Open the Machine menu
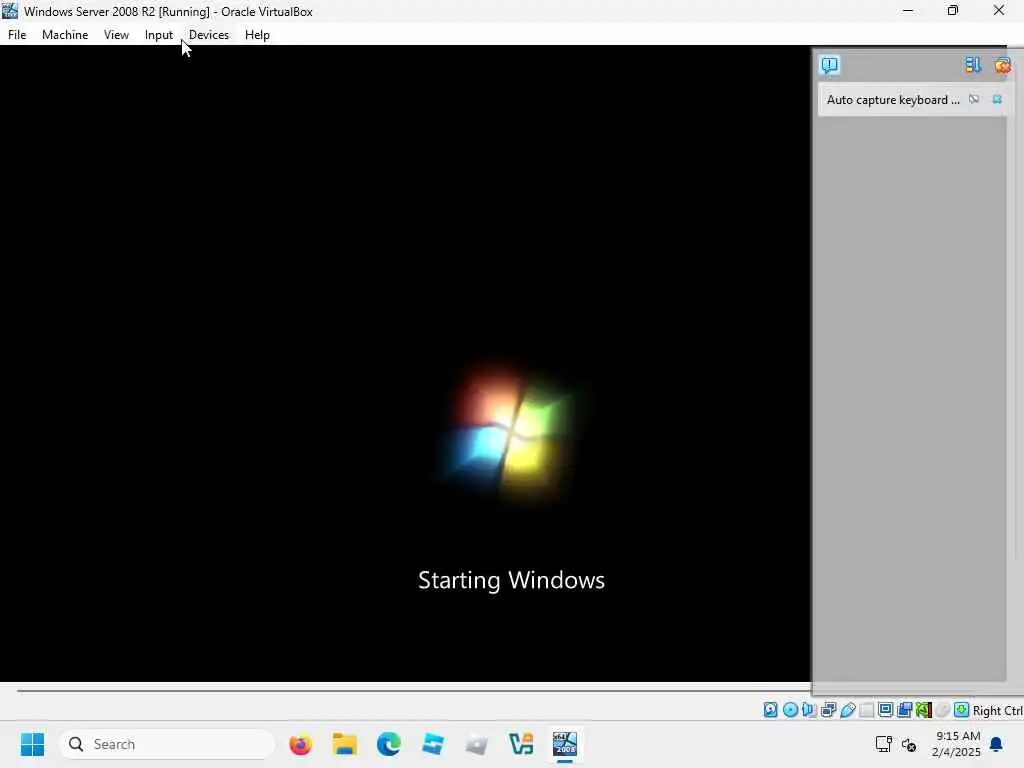This screenshot has width=1024, height=768. click(65, 35)
